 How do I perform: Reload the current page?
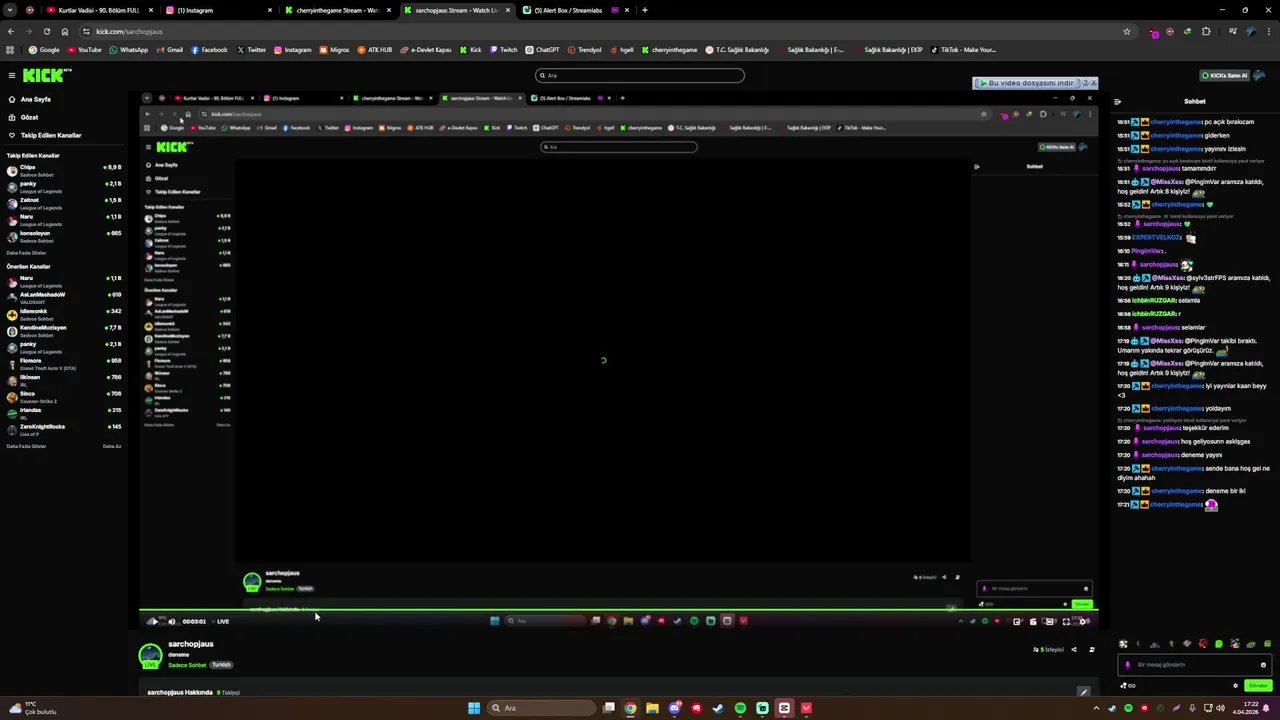46,31
